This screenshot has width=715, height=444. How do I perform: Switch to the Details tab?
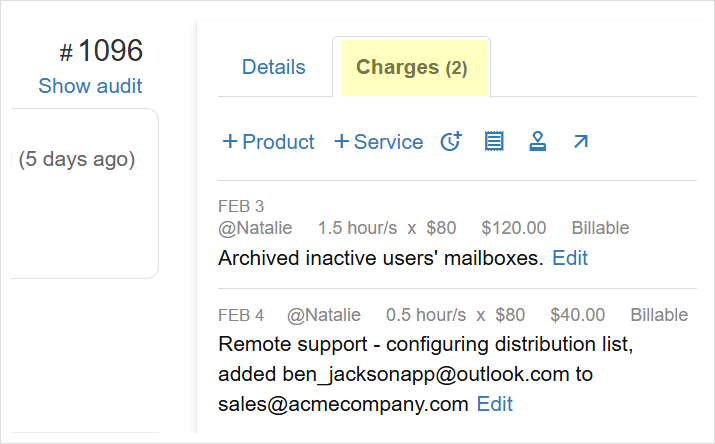tap(274, 67)
